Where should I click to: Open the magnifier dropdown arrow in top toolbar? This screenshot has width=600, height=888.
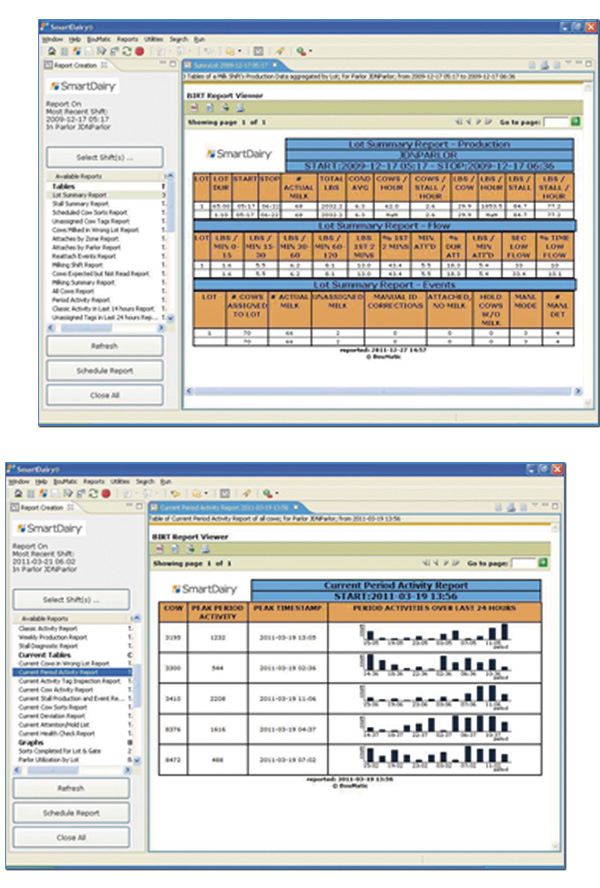pyautogui.click(x=310, y=52)
